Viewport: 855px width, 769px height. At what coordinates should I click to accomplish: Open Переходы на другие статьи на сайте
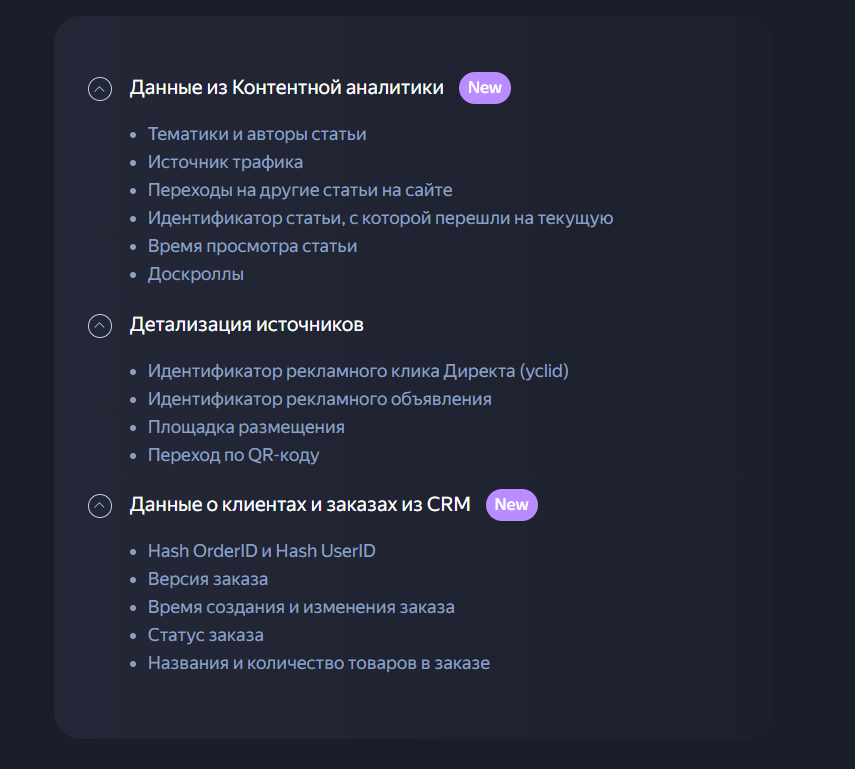[x=301, y=189]
